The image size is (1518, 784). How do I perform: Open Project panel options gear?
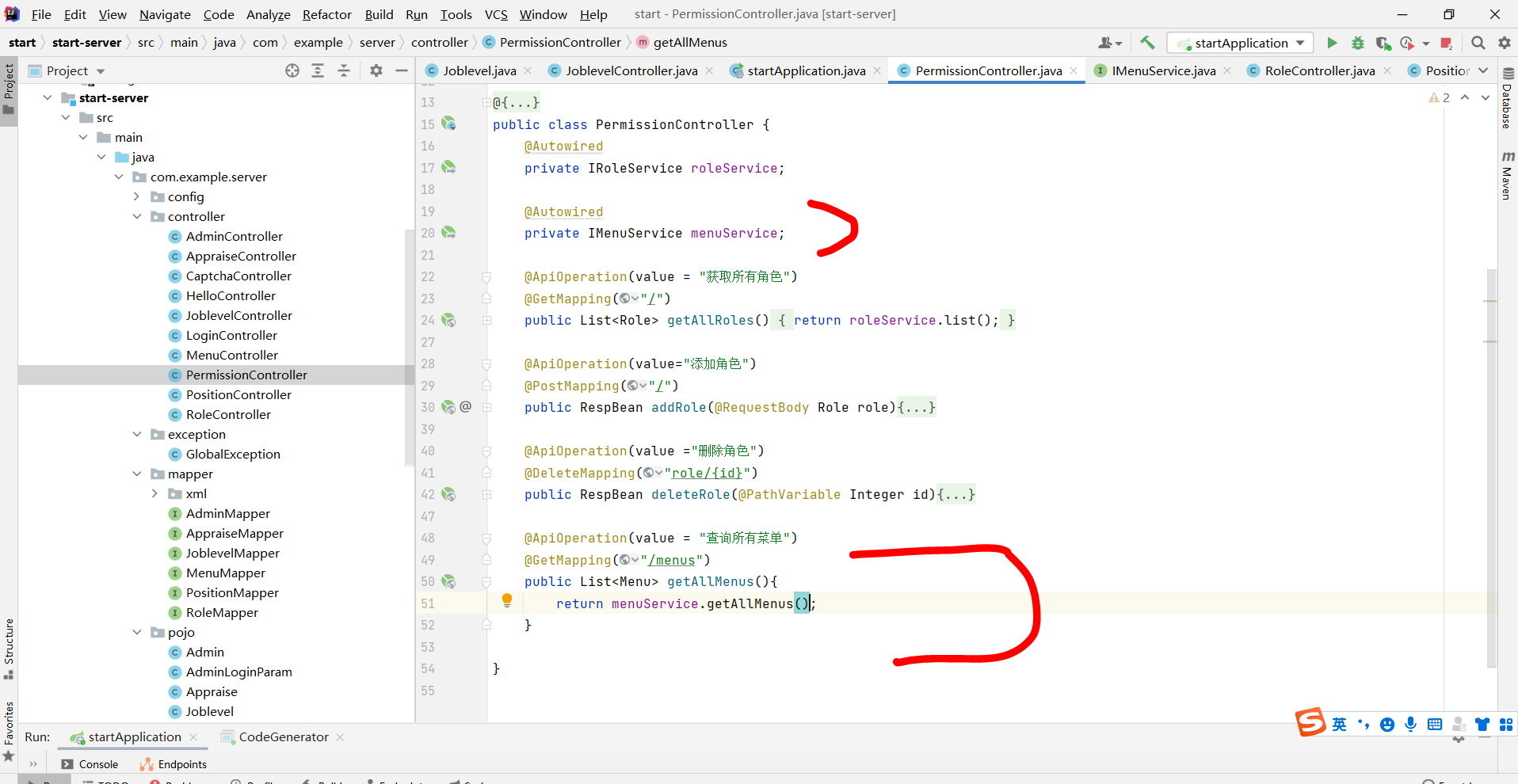[x=376, y=70]
